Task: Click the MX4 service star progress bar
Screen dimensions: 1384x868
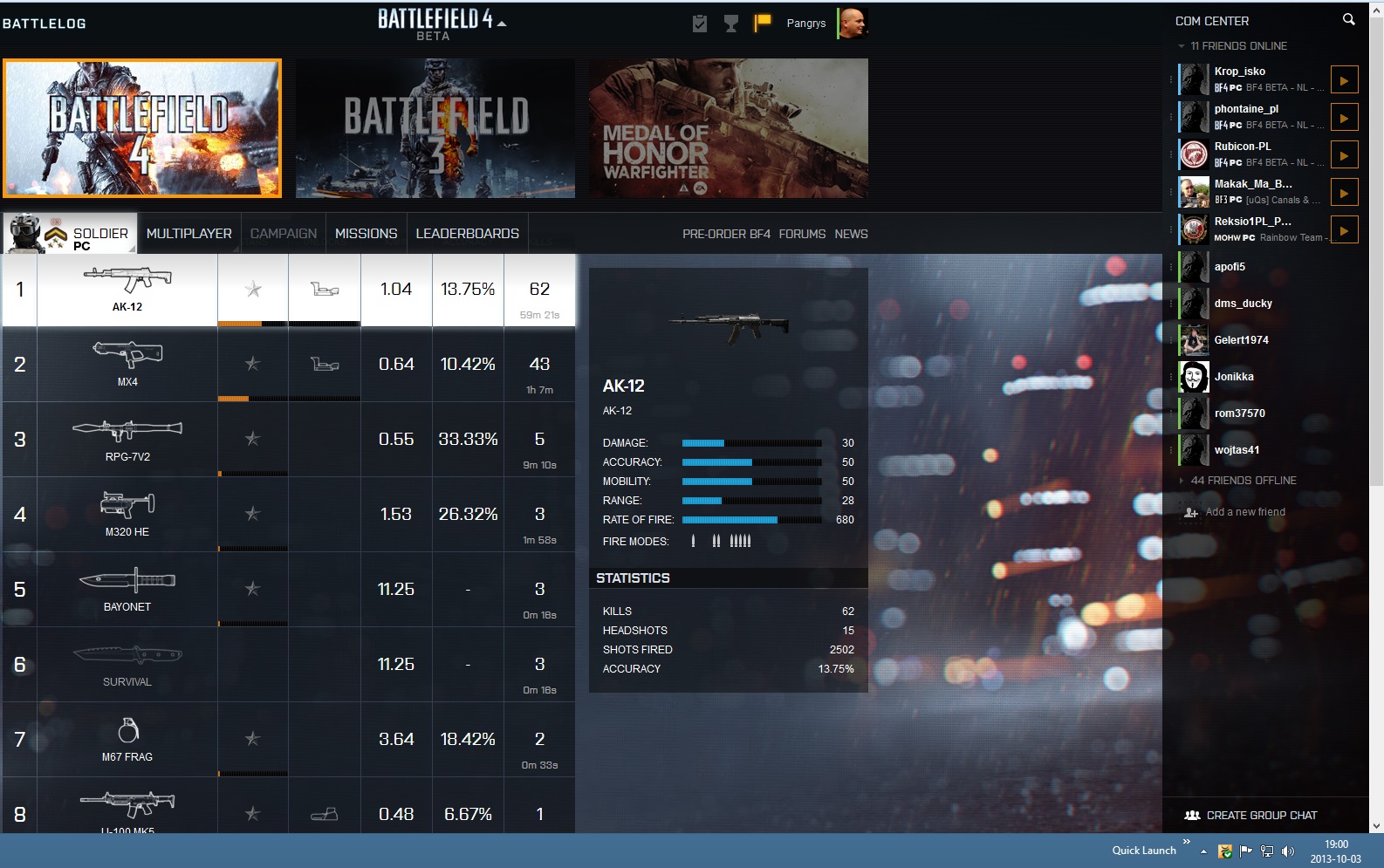Action: click(x=252, y=399)
